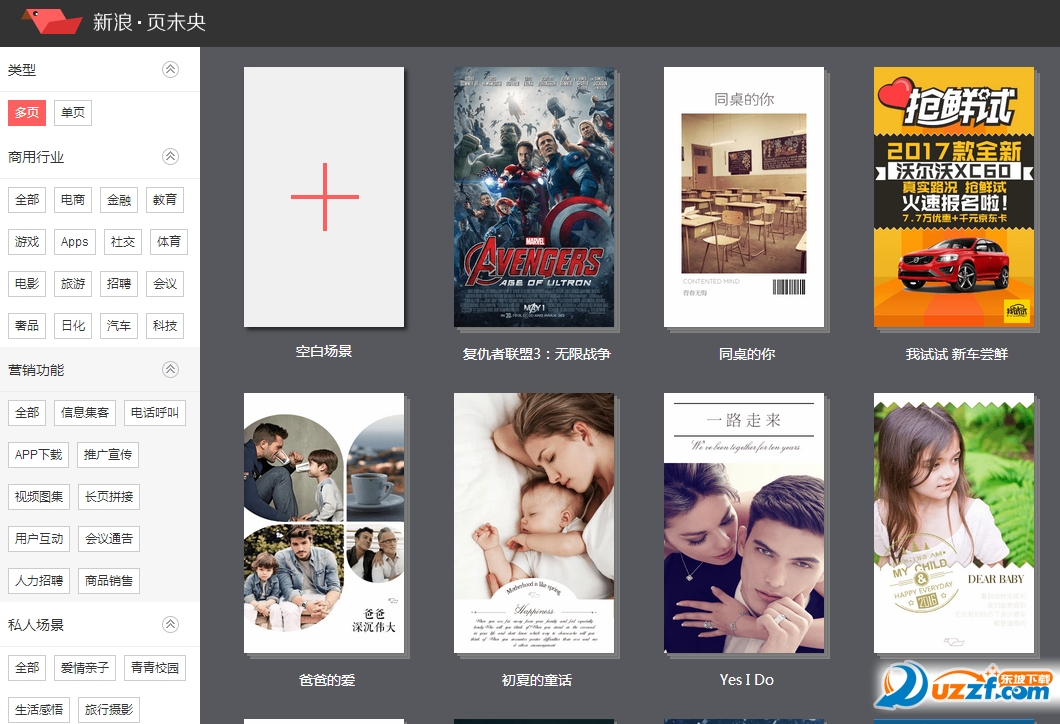
Task: Click the red plus in blank scene card
Action: (324, 197)
